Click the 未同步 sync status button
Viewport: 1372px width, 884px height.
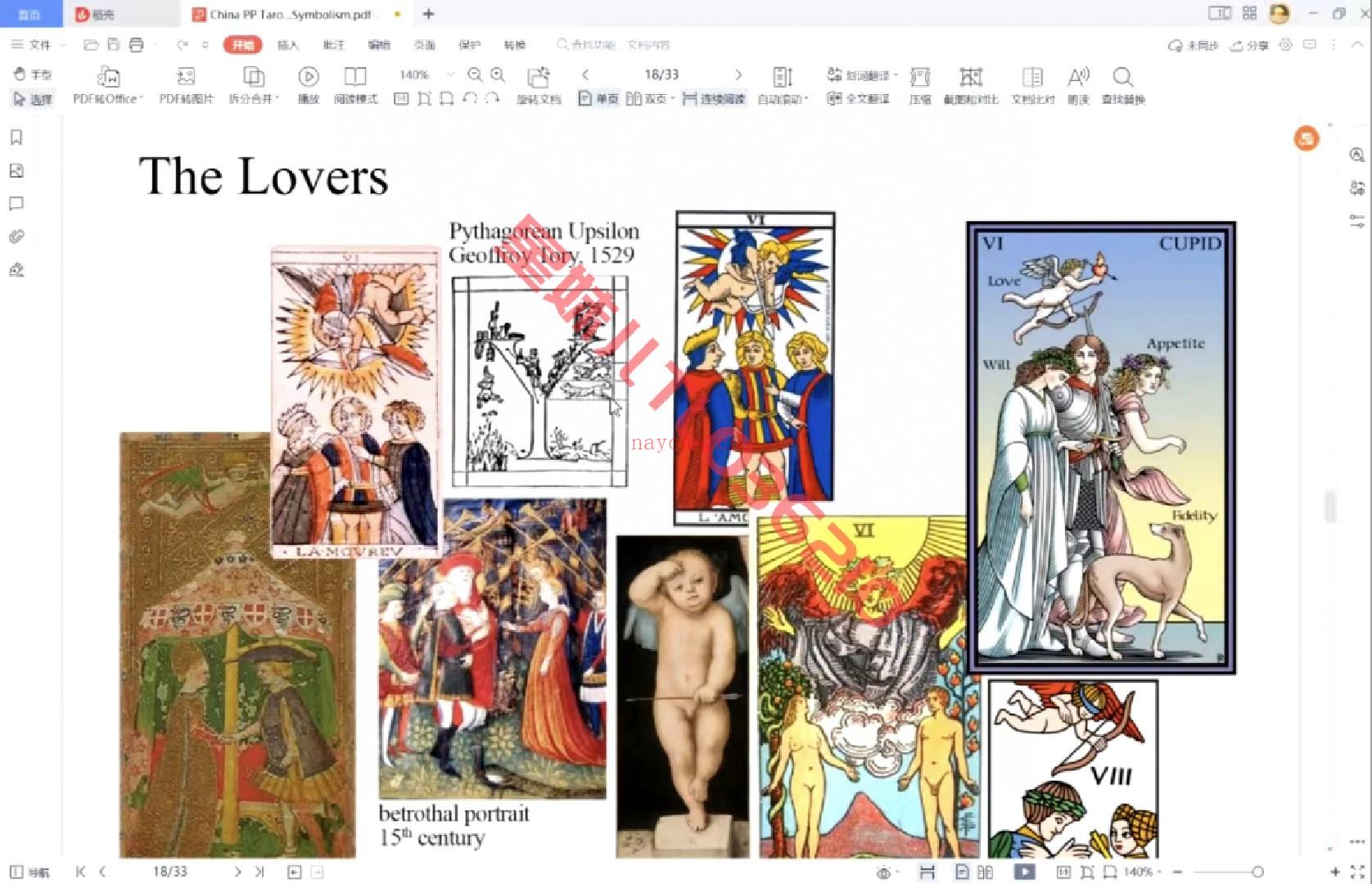pyautogui.click(x=1194, y=45)
